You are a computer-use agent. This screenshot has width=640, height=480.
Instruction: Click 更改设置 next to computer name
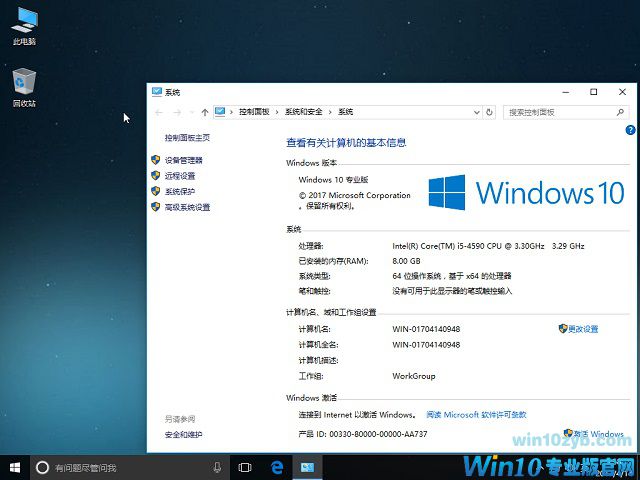[x=582, y=329]
